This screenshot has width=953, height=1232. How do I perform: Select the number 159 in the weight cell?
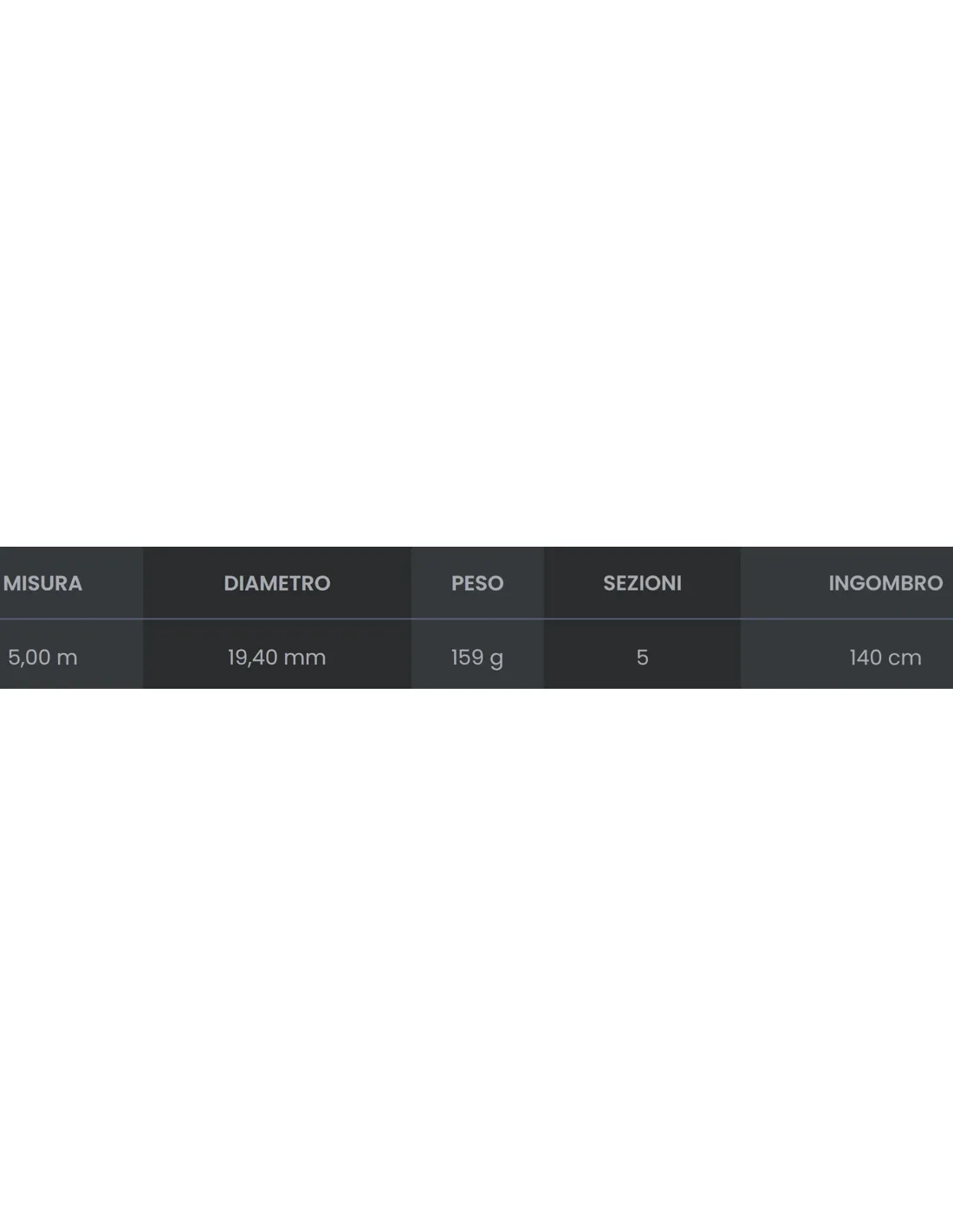coord(467,658)
